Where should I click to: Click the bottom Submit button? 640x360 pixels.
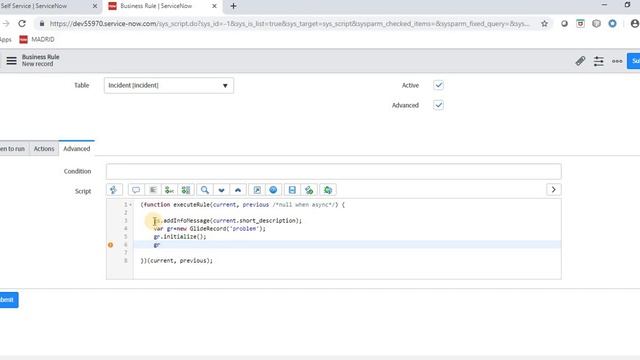pos(8,300)
